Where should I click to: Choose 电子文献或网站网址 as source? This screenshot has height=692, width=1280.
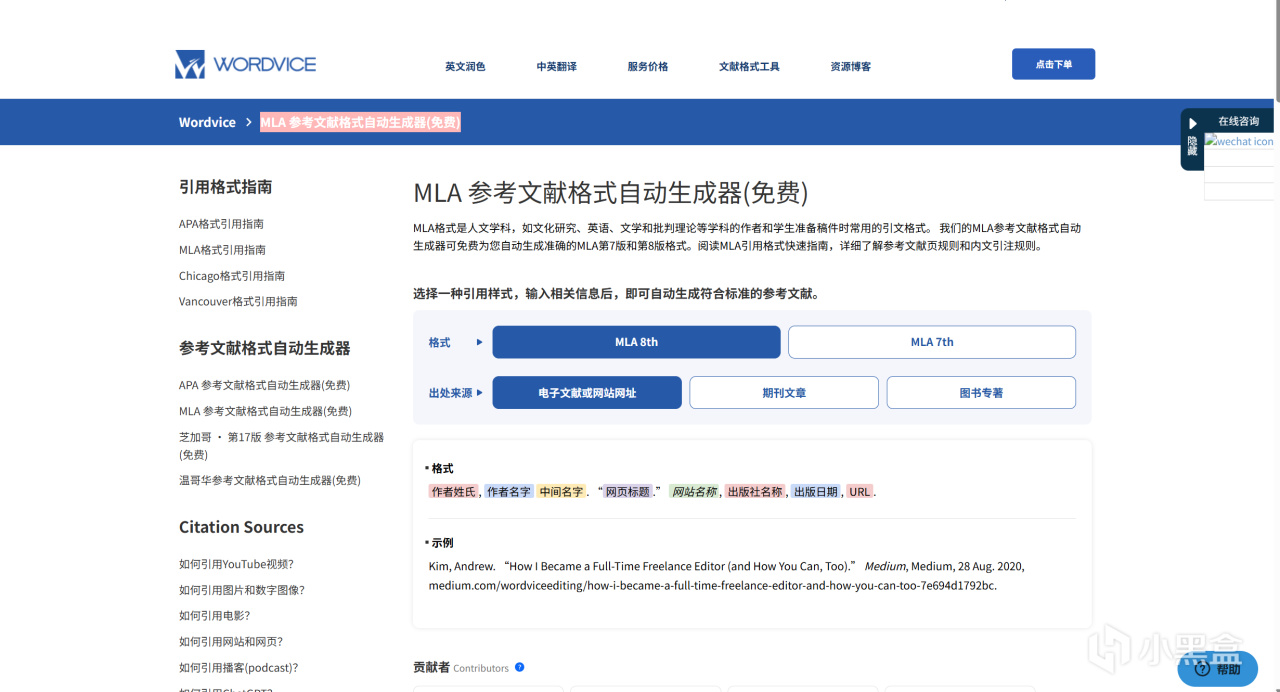coord(587,393)
